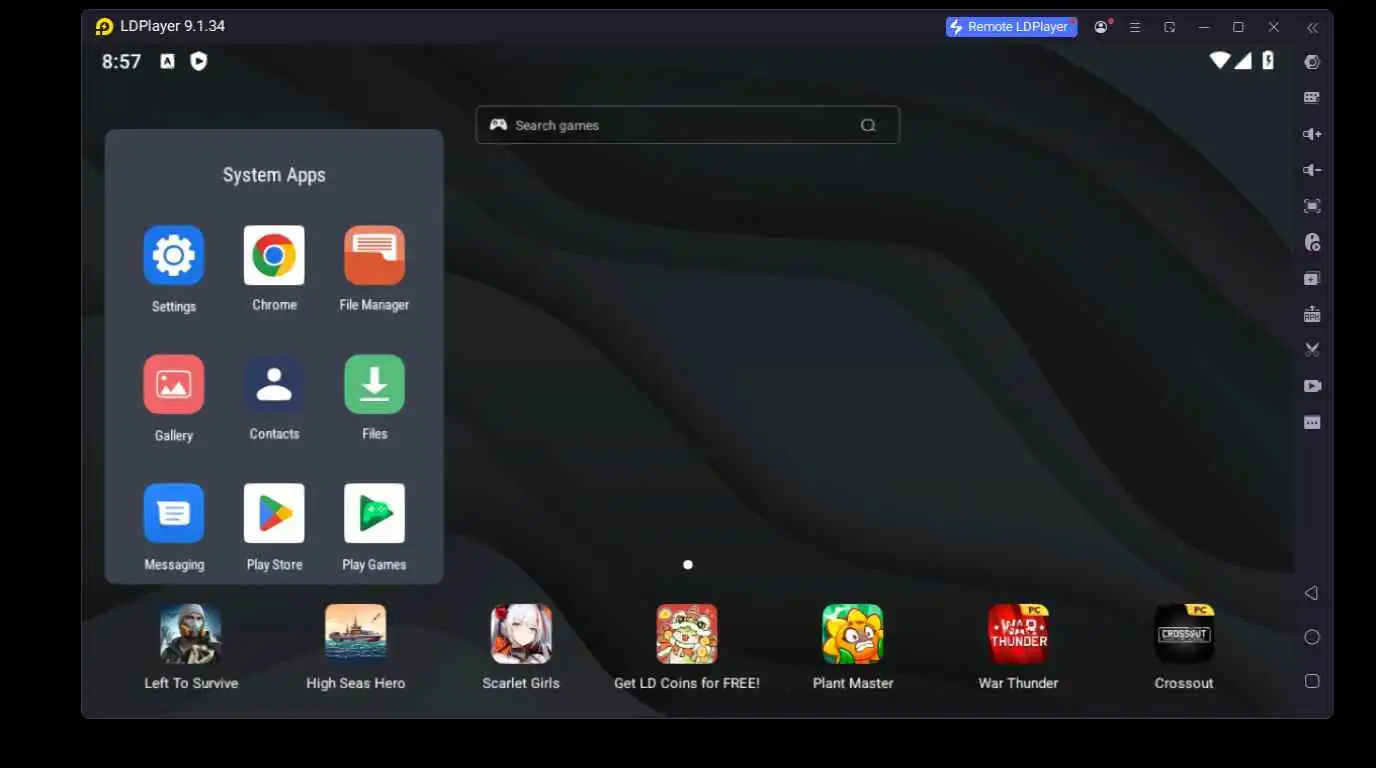Viewport: 1376px width, 768px height.
Task: Collapse sidebar with double chevron
Action: tap(1312, 28)
